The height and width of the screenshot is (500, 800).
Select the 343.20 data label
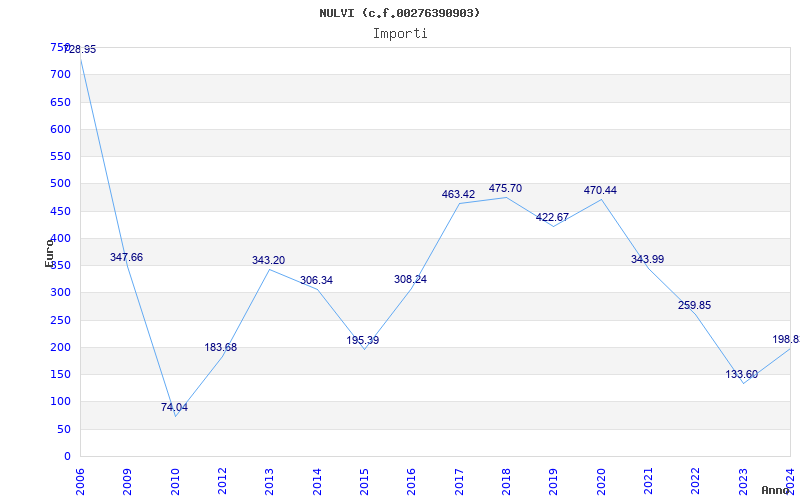coord(268,261)
